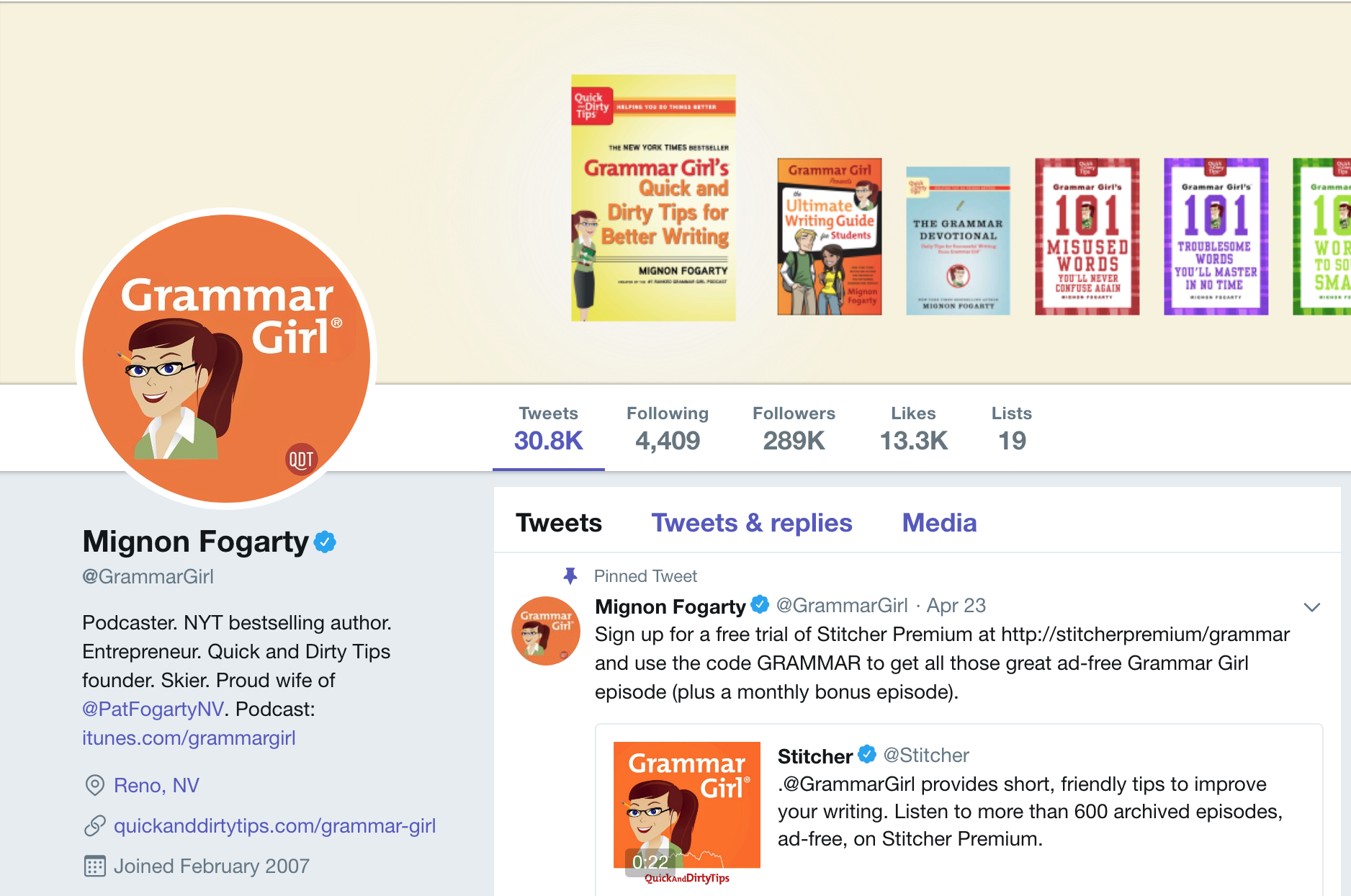This screenshot has width=1351, height=896.
Task: Select the Tweets timeline tab
Action: point(559,523)
